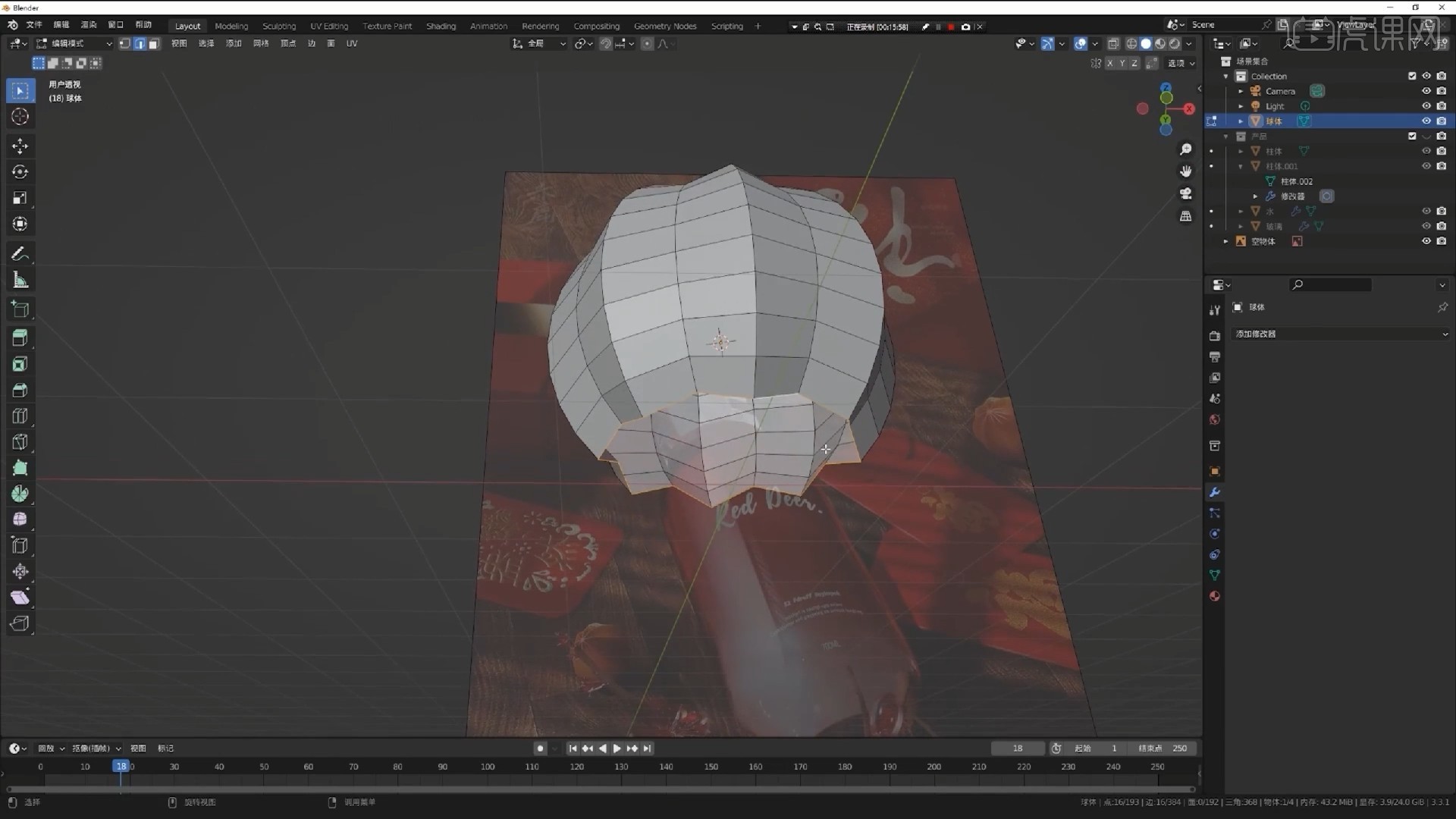1456x819 pixels.
Task: Select the 3D Cursor tool
Action: point(20,117)
